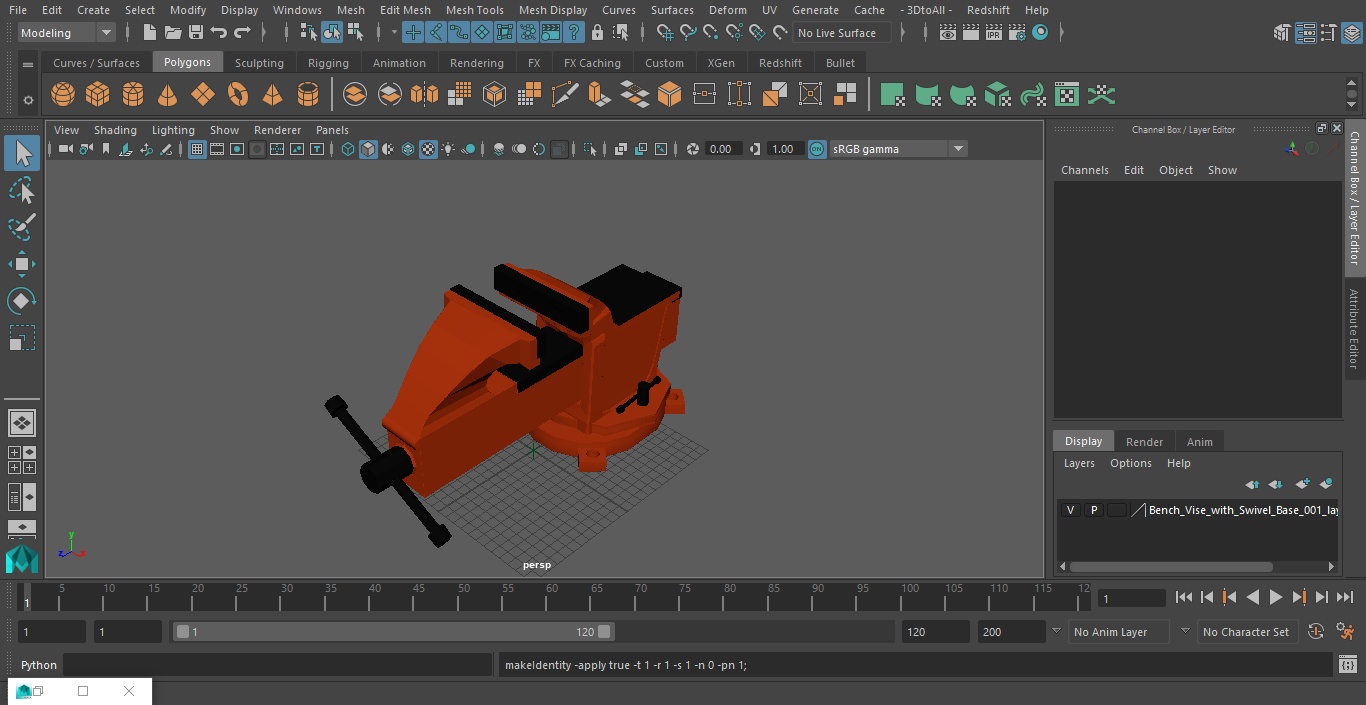This screenshot has height=705, width=1366.
Task: Activate the Select tool arrow
Action: (22, 153)
